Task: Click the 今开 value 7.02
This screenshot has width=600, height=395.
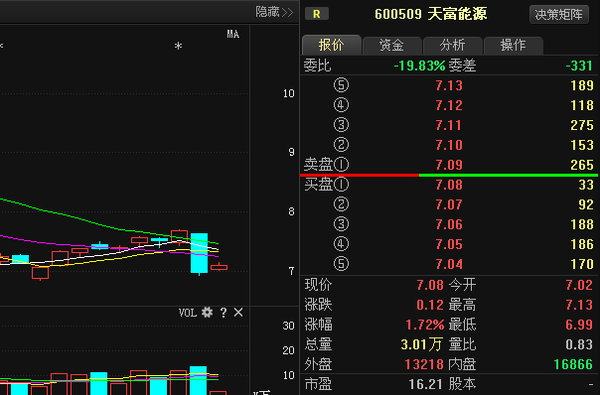Action: tap(579, 285)
